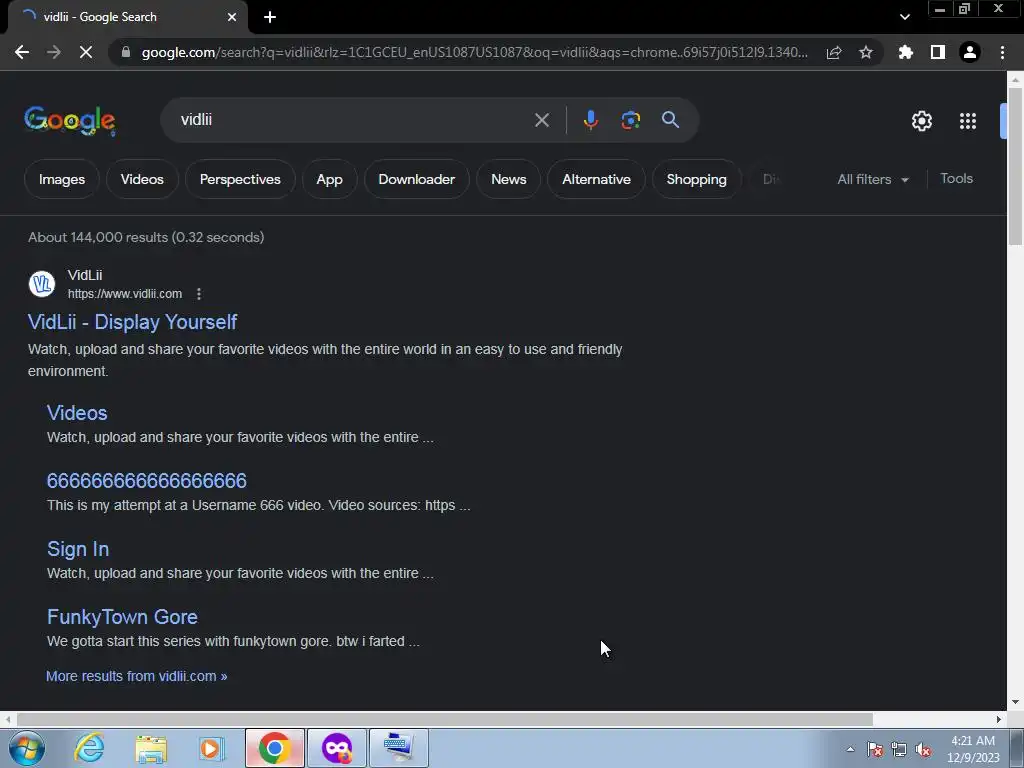Open Google quick settings gear

(x=921, y=121)
